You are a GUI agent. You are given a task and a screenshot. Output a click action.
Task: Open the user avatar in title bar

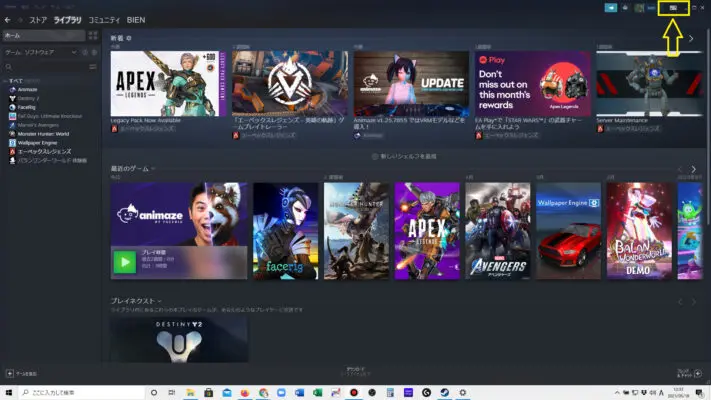pyautogui.click(x=639, y=8)
